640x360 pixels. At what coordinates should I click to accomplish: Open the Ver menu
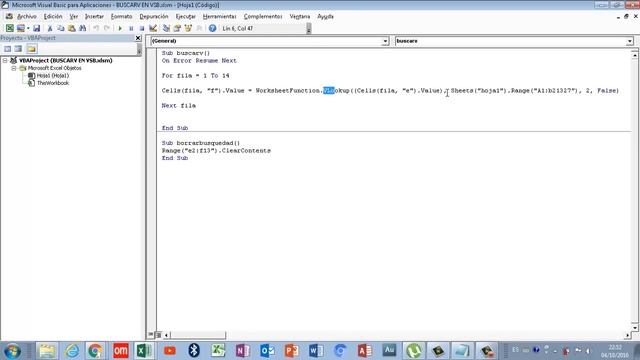pyautogui.click(x=74, y=16)
